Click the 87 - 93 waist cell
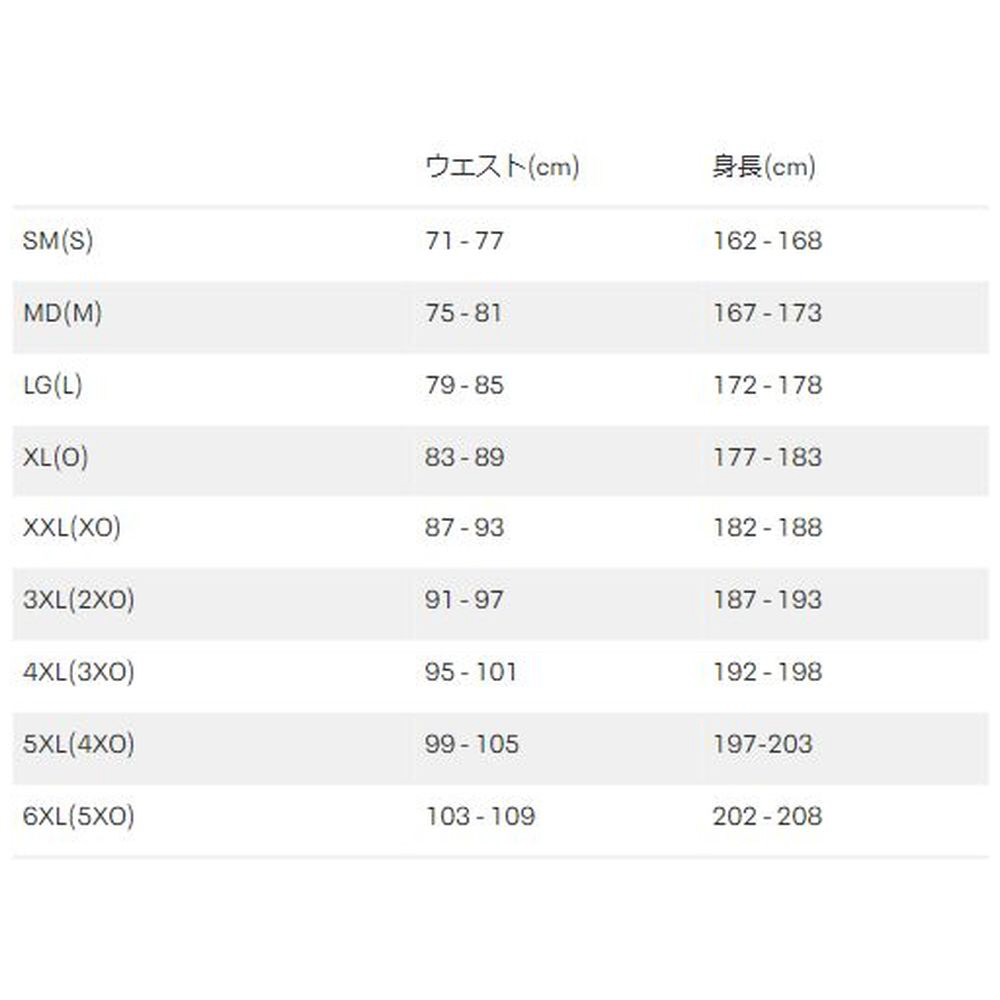 pos(465,528)
